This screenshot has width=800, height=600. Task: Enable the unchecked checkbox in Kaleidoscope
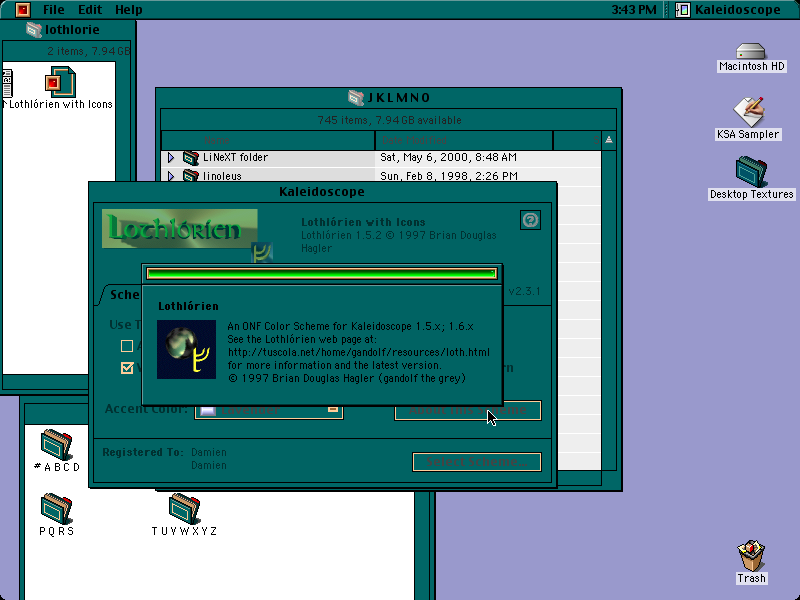point(127,346)
